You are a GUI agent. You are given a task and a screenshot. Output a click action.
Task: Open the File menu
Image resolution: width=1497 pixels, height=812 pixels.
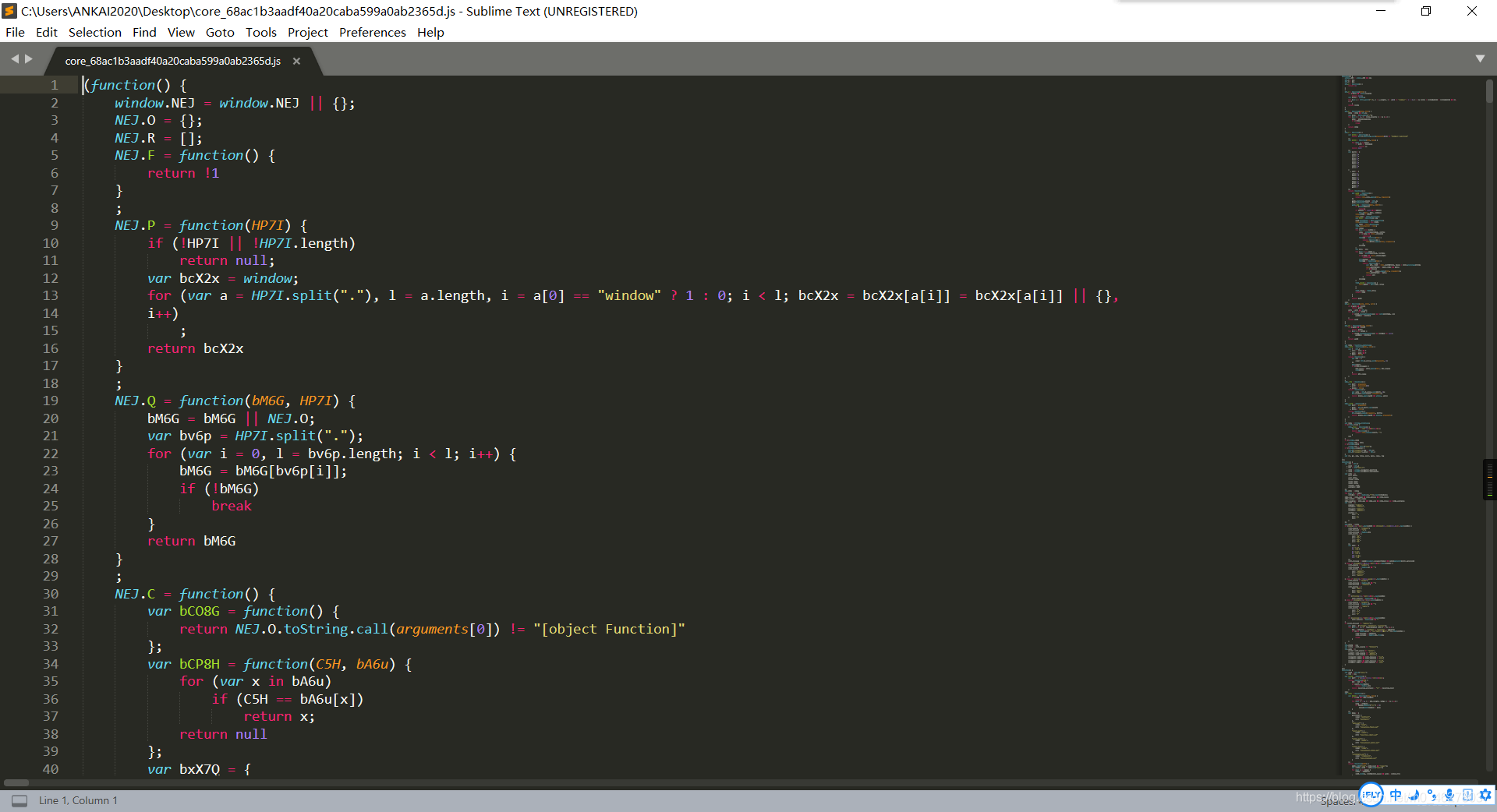click(x=15, y=32)
